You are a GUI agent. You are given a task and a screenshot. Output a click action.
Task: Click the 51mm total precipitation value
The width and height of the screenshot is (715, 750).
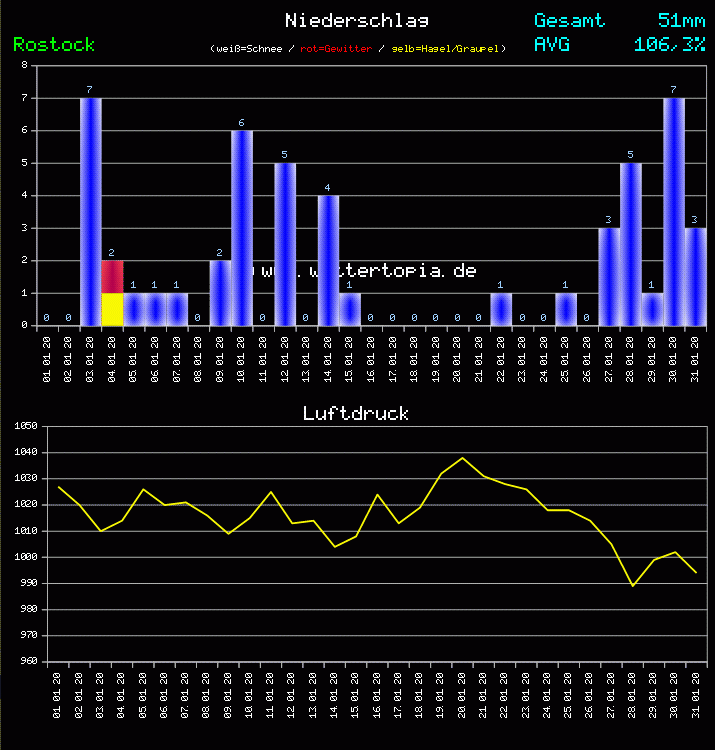(681, 20)
